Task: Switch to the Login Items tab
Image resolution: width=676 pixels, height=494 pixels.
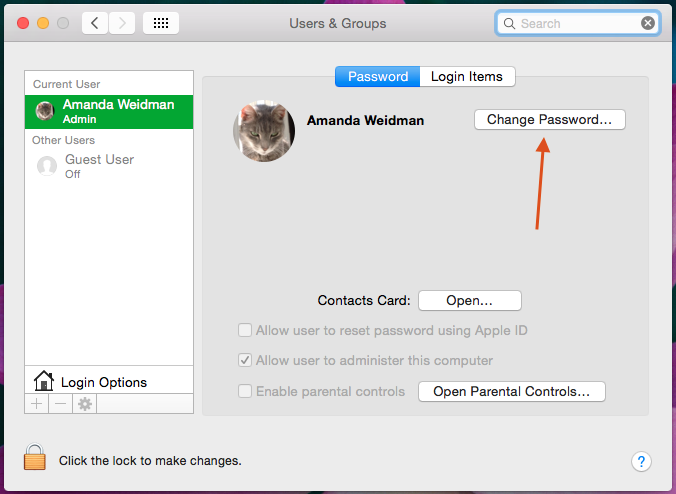Action: pyautogui.click(x=467, y=76)
